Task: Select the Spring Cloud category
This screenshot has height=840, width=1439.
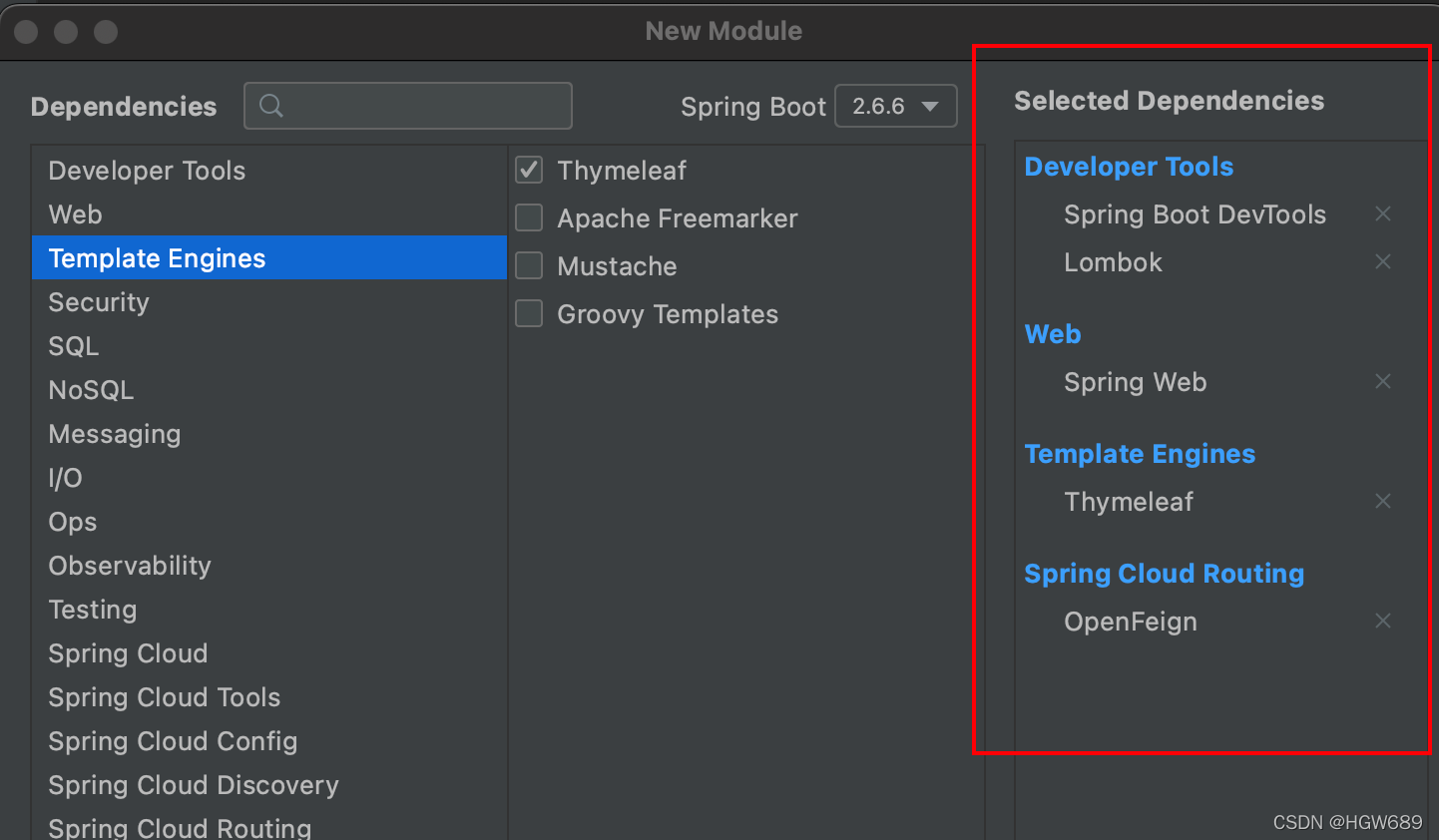Action: [269, 653]
